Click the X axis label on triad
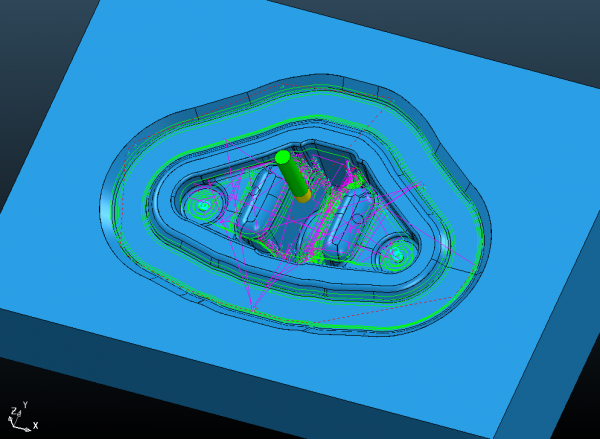This screenshot has height=439, width=600. click(35, 426)
